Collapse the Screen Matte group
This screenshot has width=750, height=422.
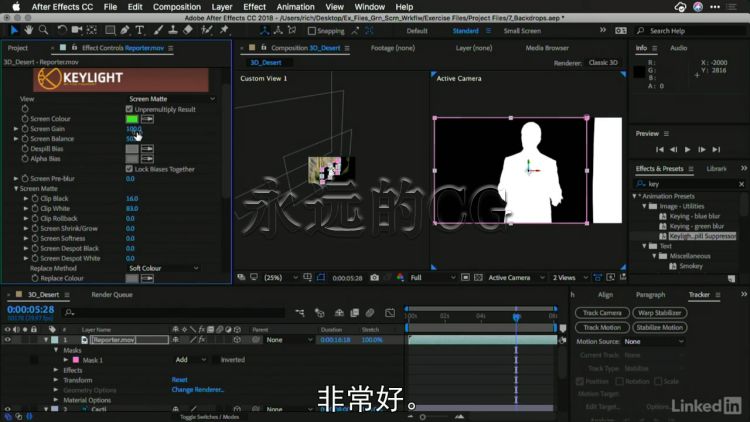16,189
